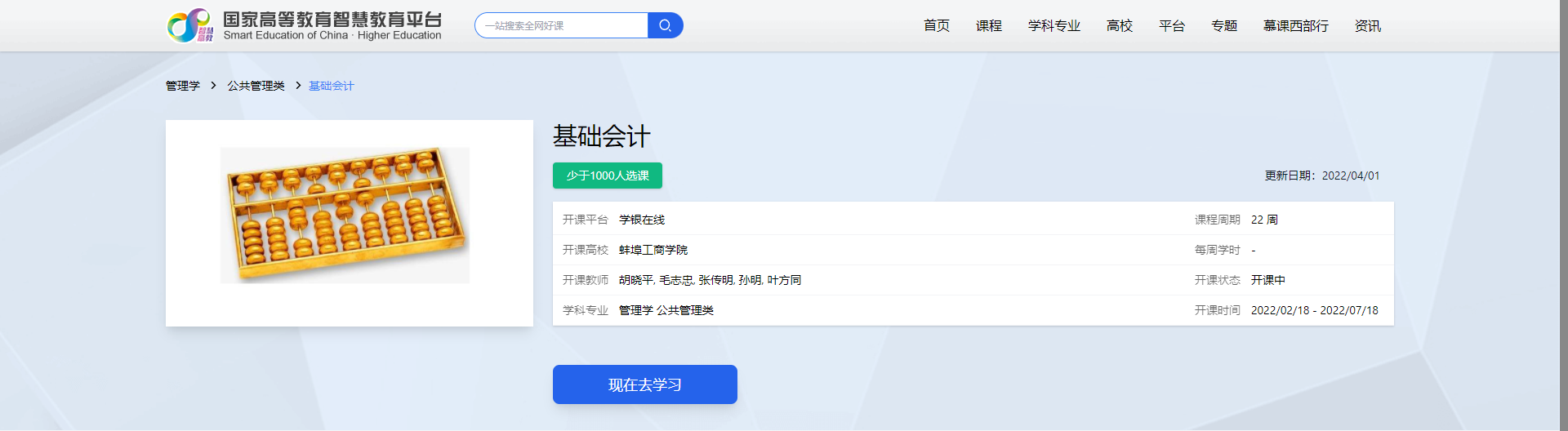Image resolution: width=1568 pixels, height=431 pixels.
Task: Click 基础会计 breadcrumb link
Action: (x=331, y=86)
